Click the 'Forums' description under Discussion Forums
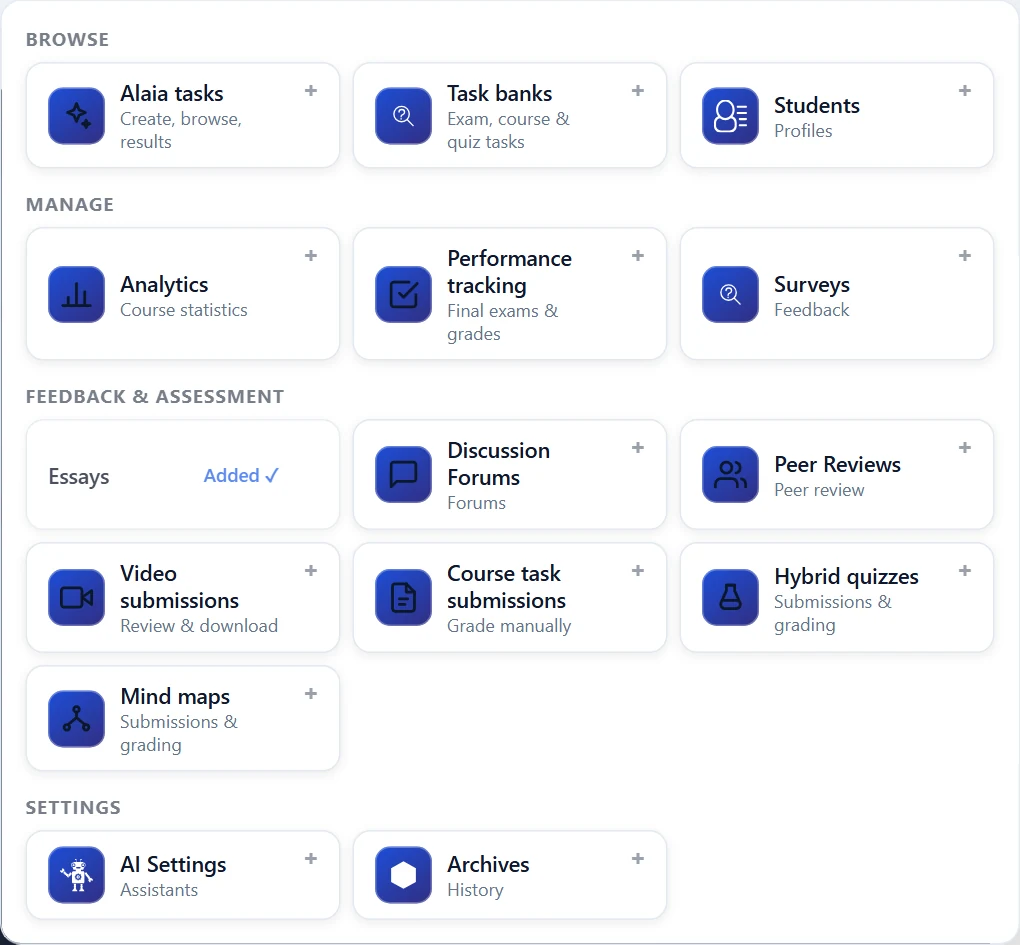 [476, 503]
